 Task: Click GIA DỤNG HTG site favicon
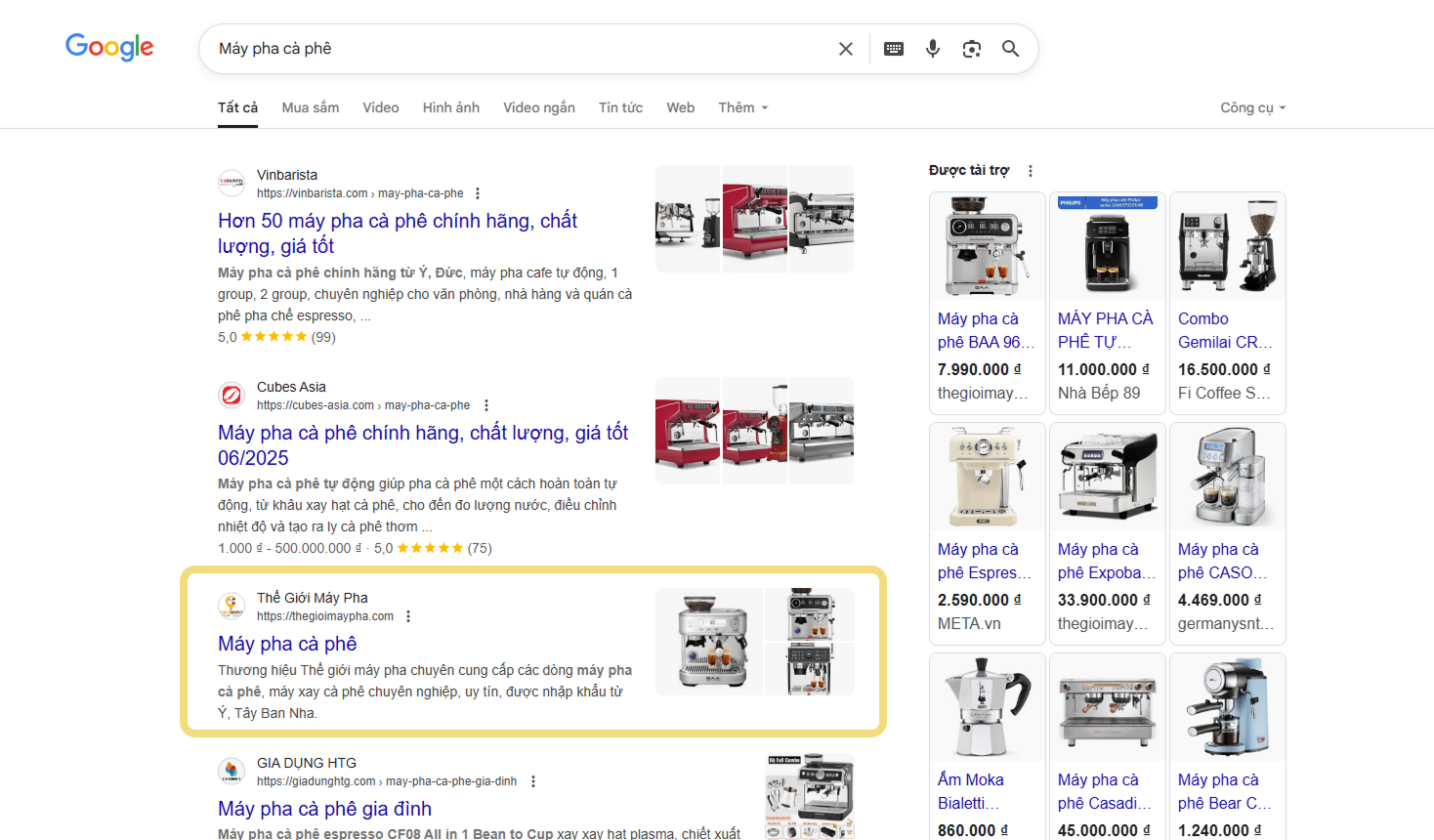232,771
